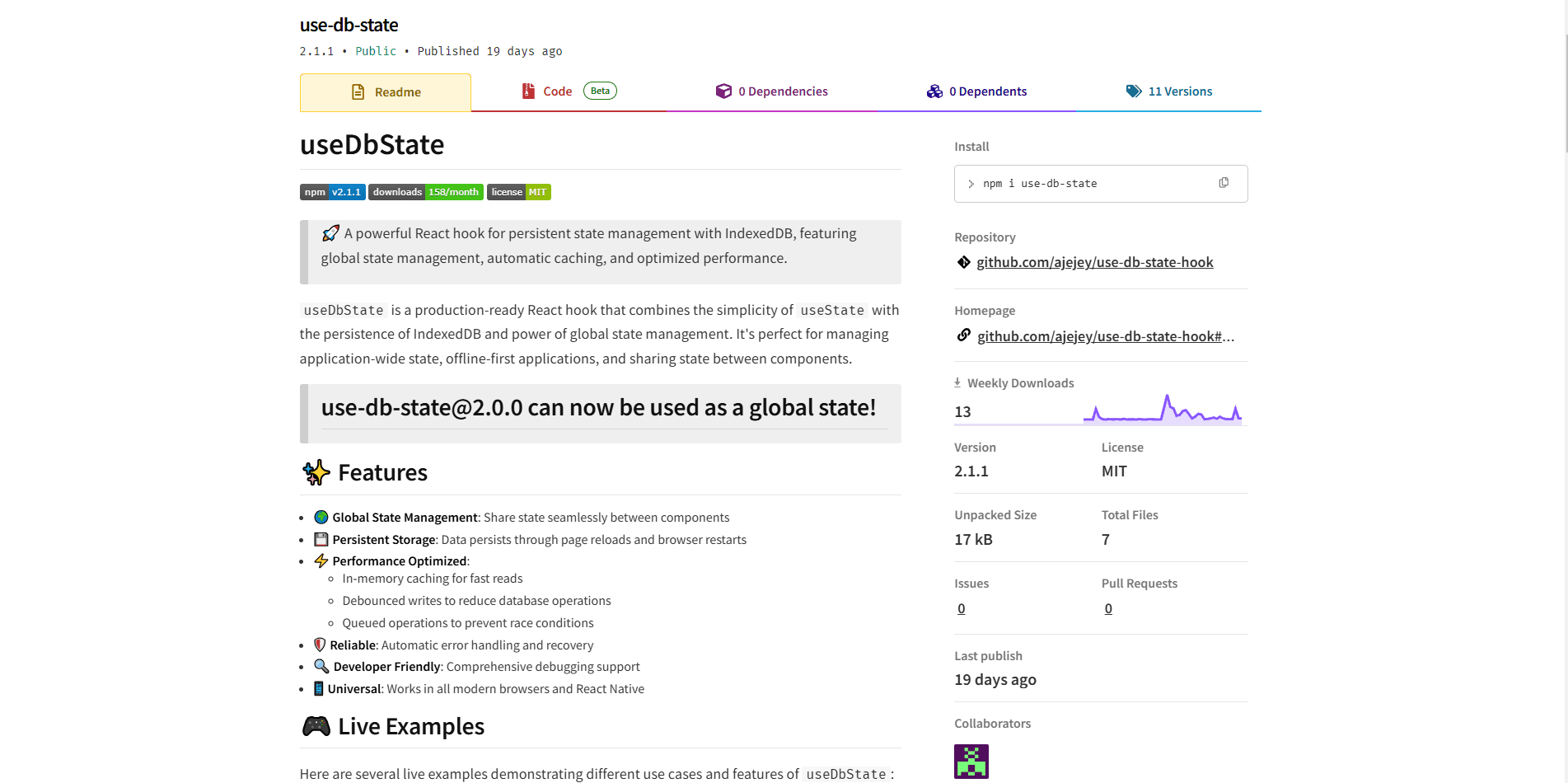The width and height of the screenshot is (1568, 783).
Task: Click the Readme file icon
Action: [358, 92]
